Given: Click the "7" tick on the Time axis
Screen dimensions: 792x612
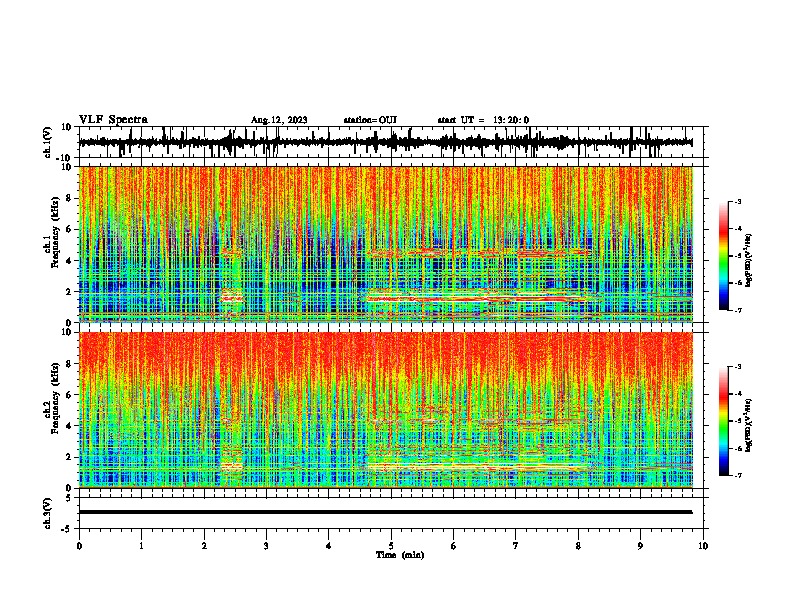Looking at the screenshot, I should click(x=516, y=546).
